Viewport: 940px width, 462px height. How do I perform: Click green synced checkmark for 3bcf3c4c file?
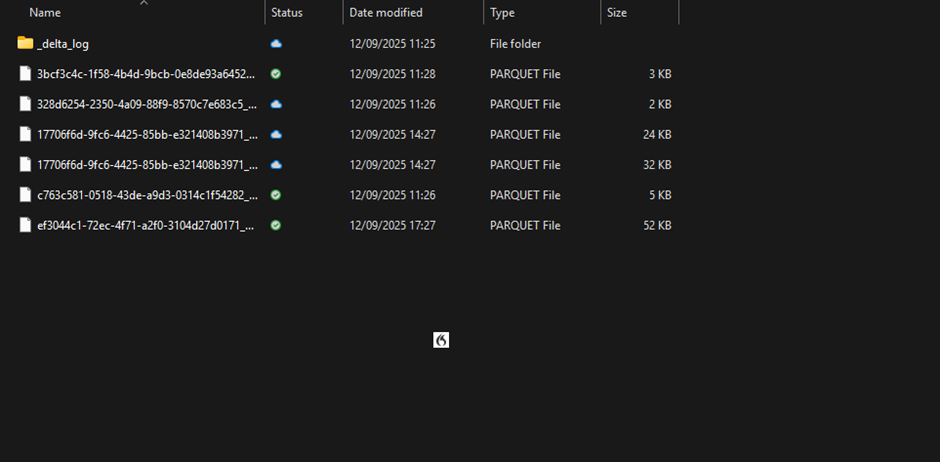[276, 74]
